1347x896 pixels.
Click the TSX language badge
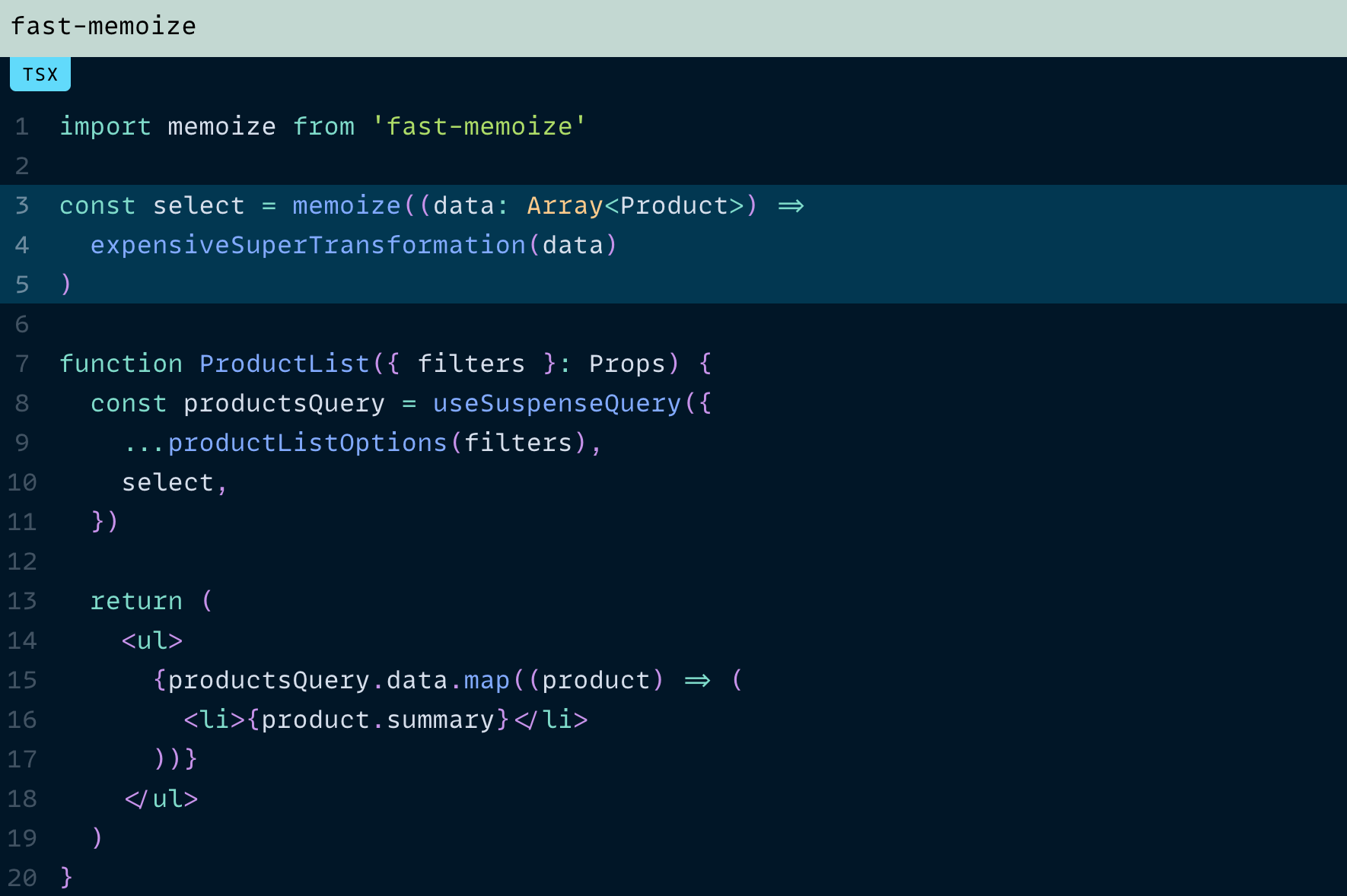[40, 75]
